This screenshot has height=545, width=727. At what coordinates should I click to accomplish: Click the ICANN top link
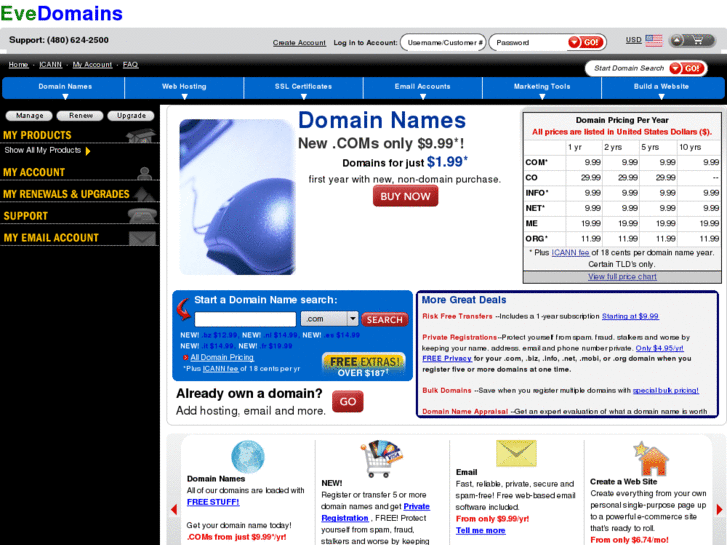click(x=51, y=64)
